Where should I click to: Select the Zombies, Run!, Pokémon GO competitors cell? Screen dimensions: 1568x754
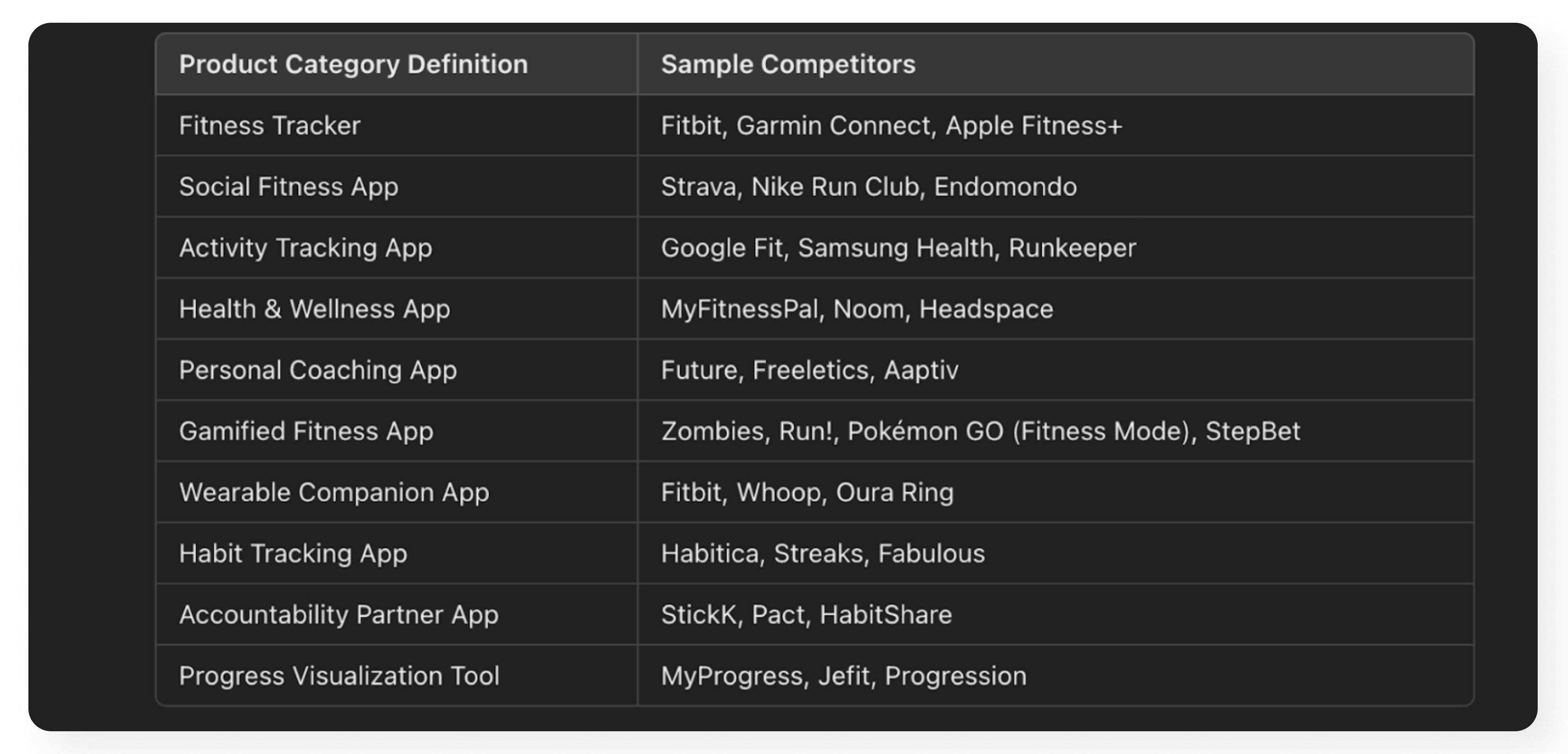pyautogui.click(x=1055, y=431)
